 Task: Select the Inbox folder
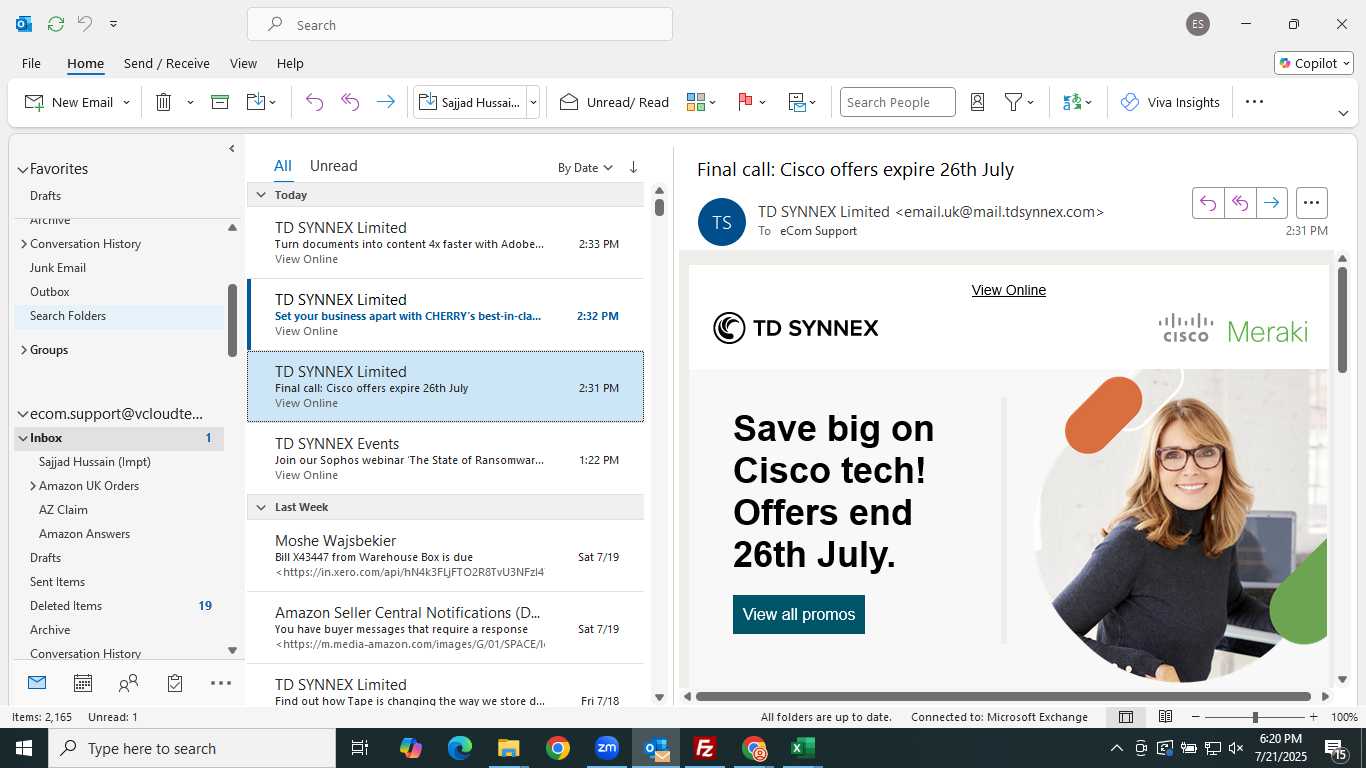[x=119, y=438]
